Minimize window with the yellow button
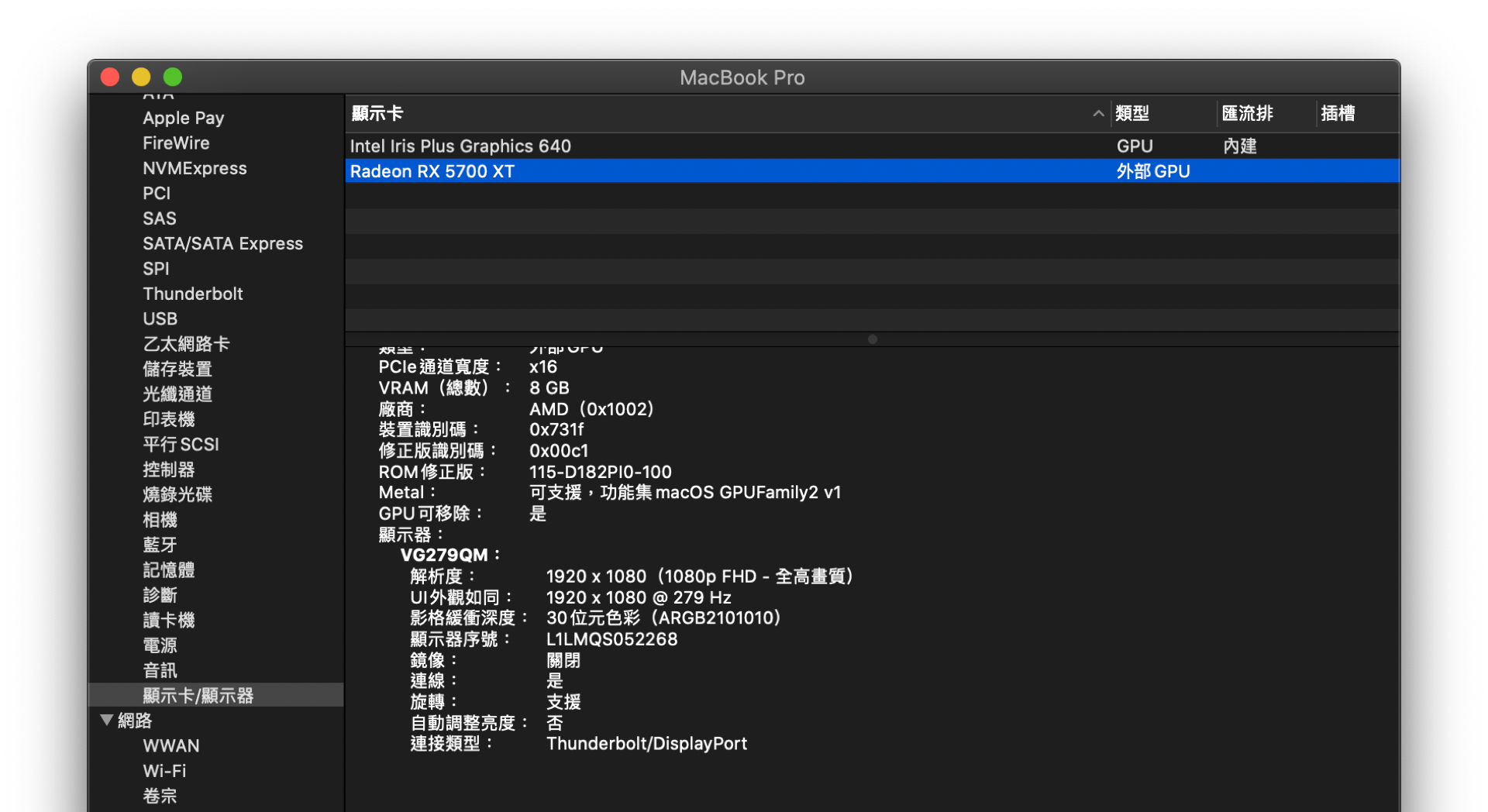Screen dimensions: 1488x812 (x=141, y=77)
